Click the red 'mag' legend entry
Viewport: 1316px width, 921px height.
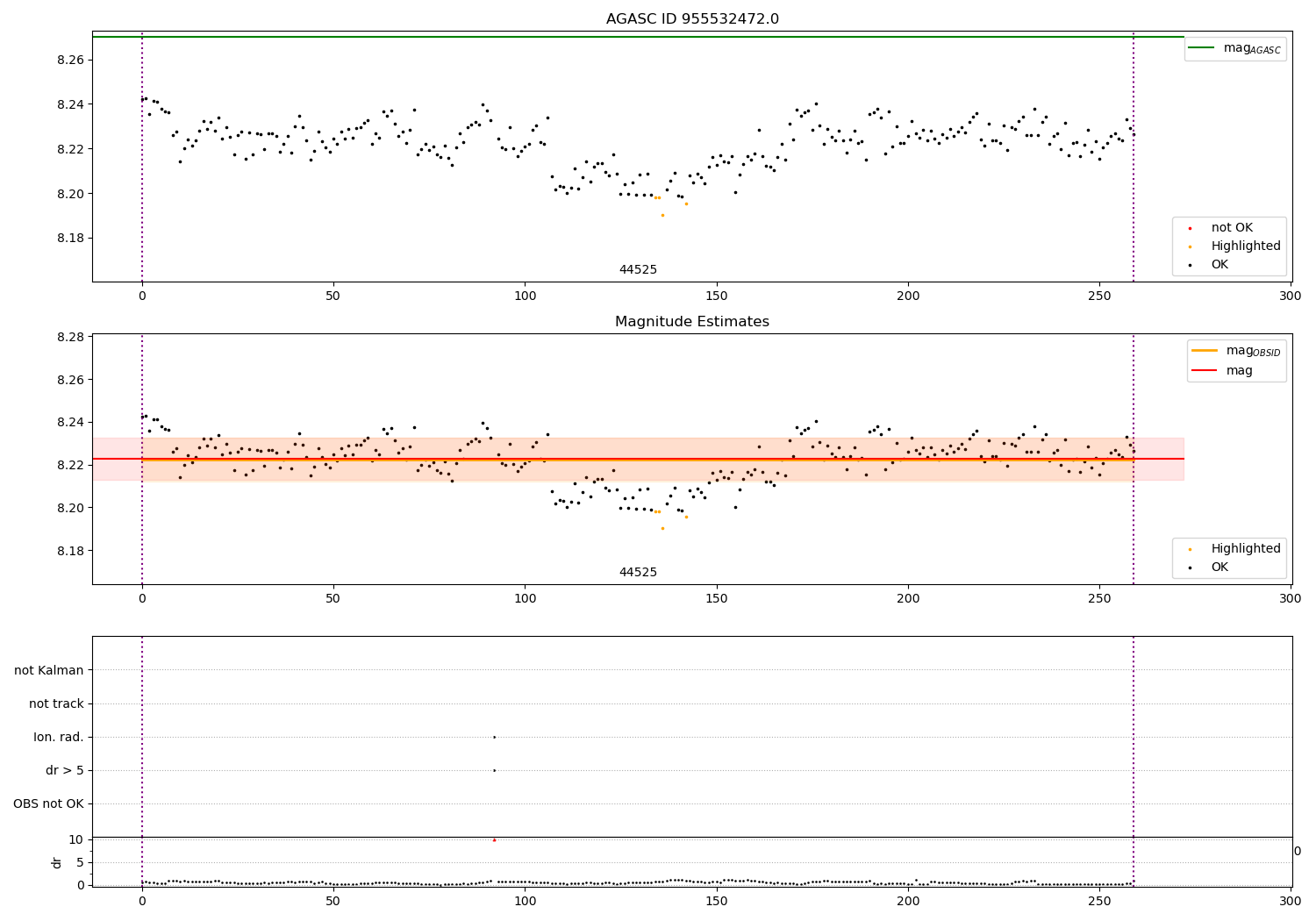click(1239, 371)
